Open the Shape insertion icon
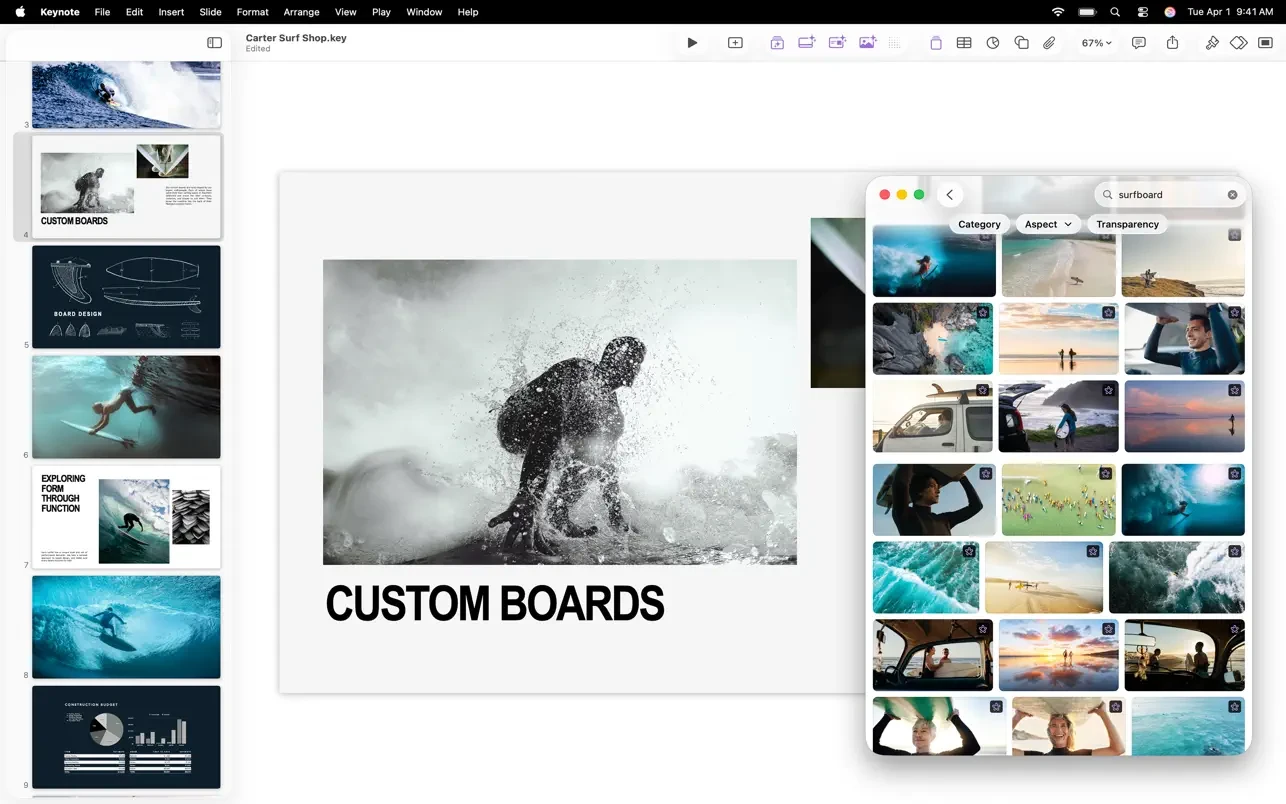 (x=1021, y=43)
